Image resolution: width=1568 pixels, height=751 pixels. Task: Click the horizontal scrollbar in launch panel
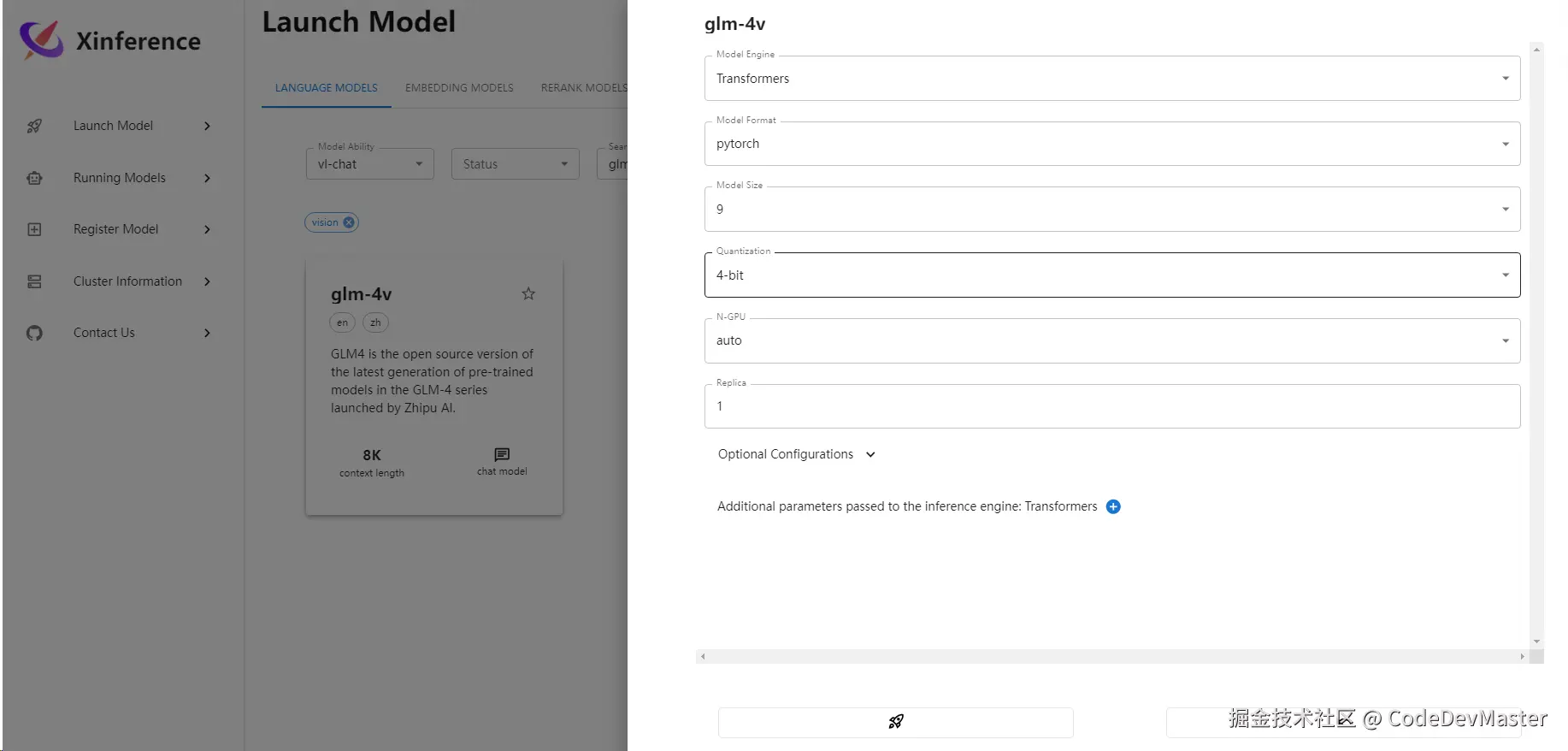tap(1111, 657)
